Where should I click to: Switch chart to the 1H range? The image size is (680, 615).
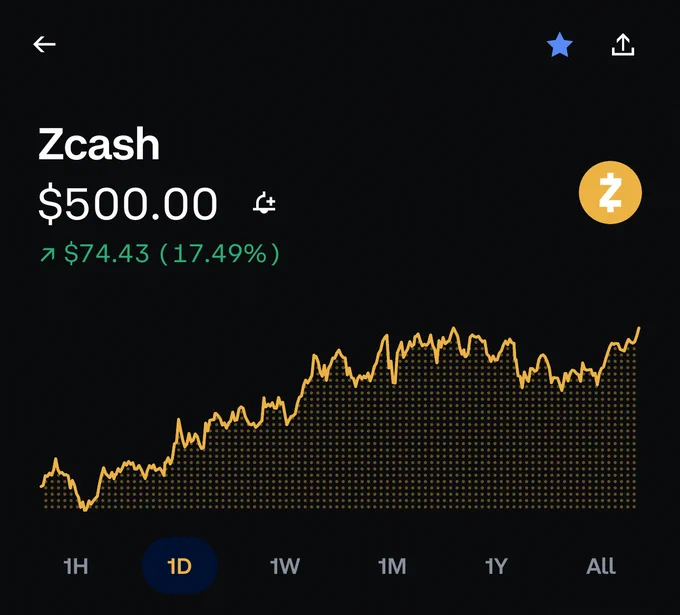point(76,566)
